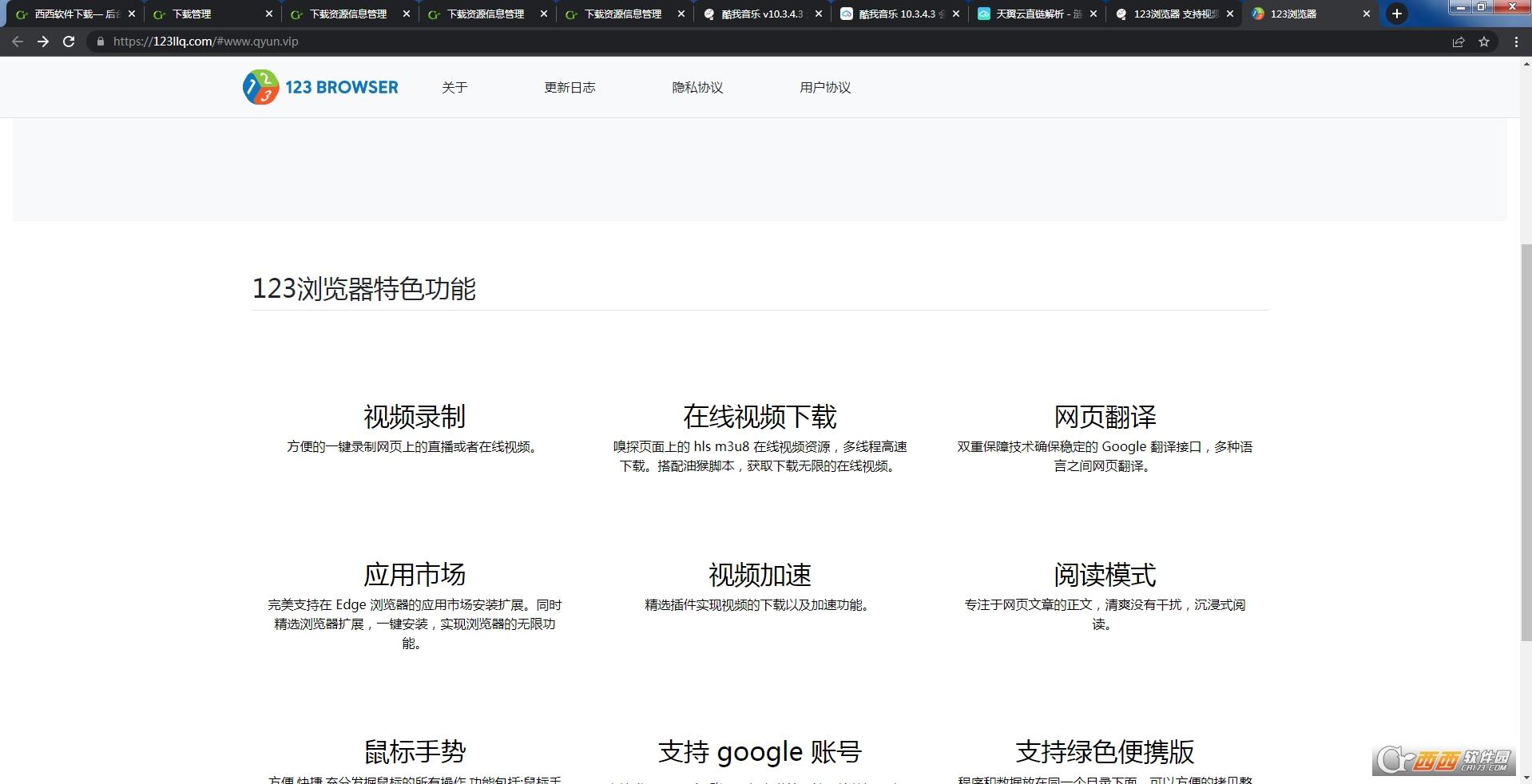
Task: Close the 酷我音乐 v10.3.4.3 tab
Action: pyautogui.click(x=819, y=14)
